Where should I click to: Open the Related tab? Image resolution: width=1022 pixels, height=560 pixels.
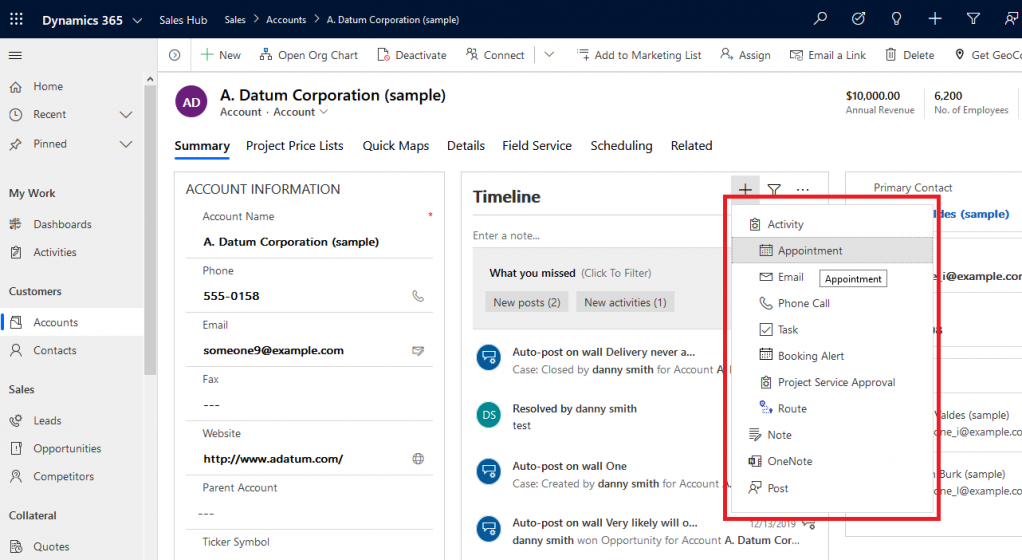[692, 146]
